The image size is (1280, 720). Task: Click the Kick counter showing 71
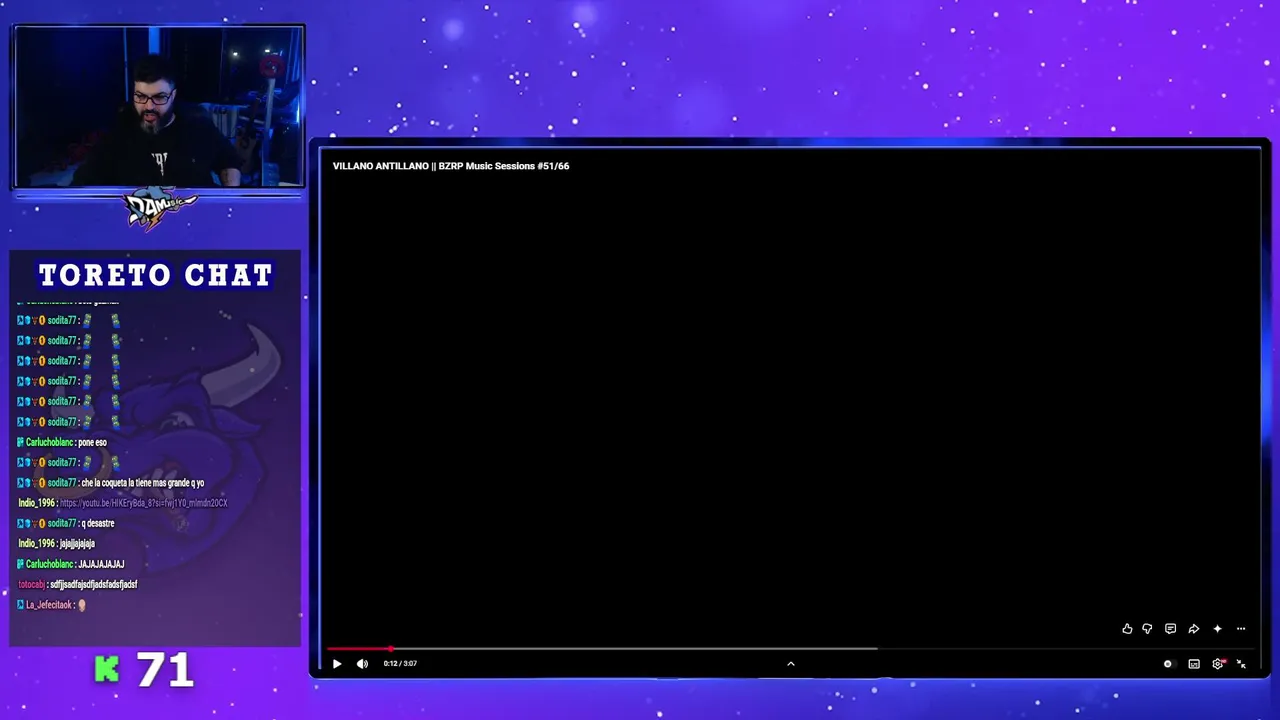coord(164,670)
